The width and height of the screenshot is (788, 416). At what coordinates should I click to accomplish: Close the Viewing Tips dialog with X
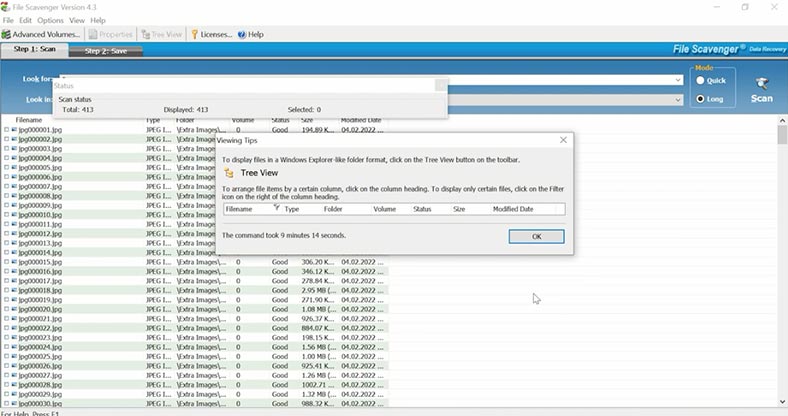coord(563,141)
